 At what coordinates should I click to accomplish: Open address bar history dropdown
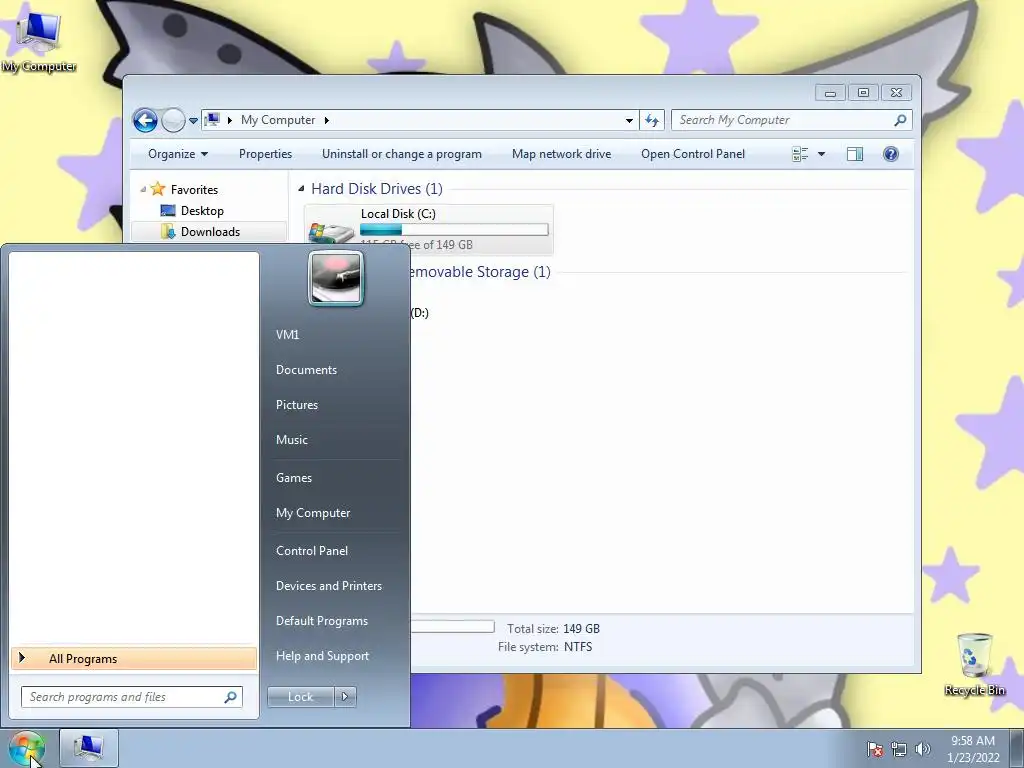[x=629, y=120]
